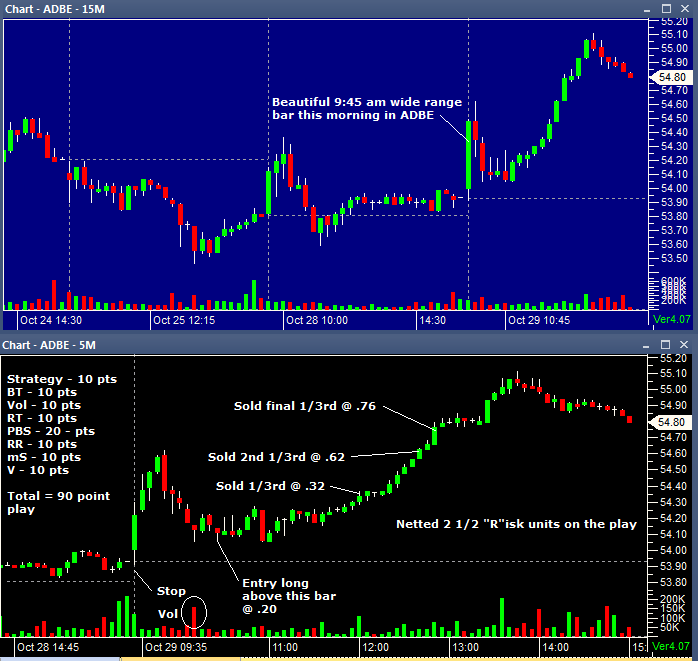The image size is (698, 661).
Task: Click 'Ver4.07' label in the 5M chart
Action: [671, 646]
